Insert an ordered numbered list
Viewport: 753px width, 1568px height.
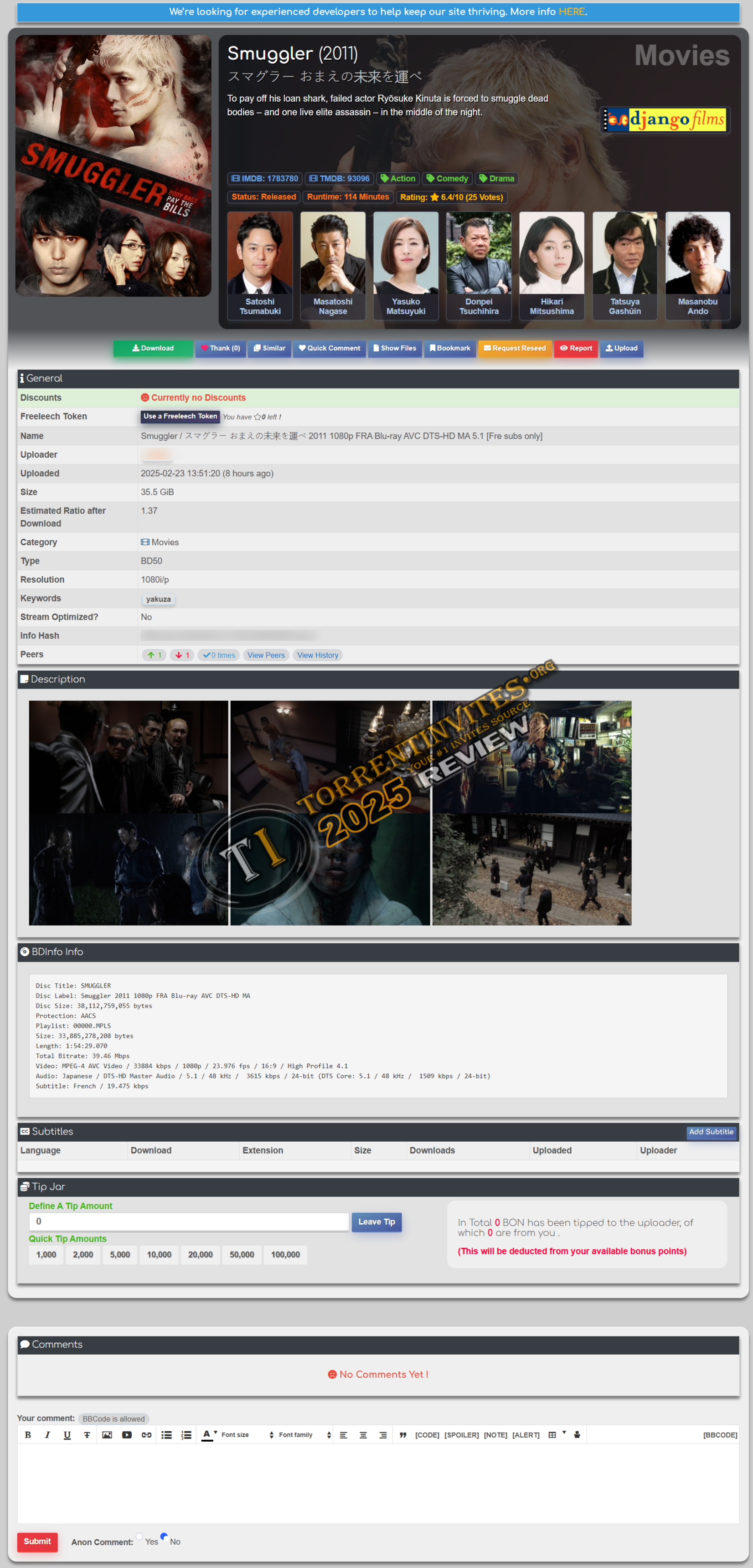pos(186,1435)
